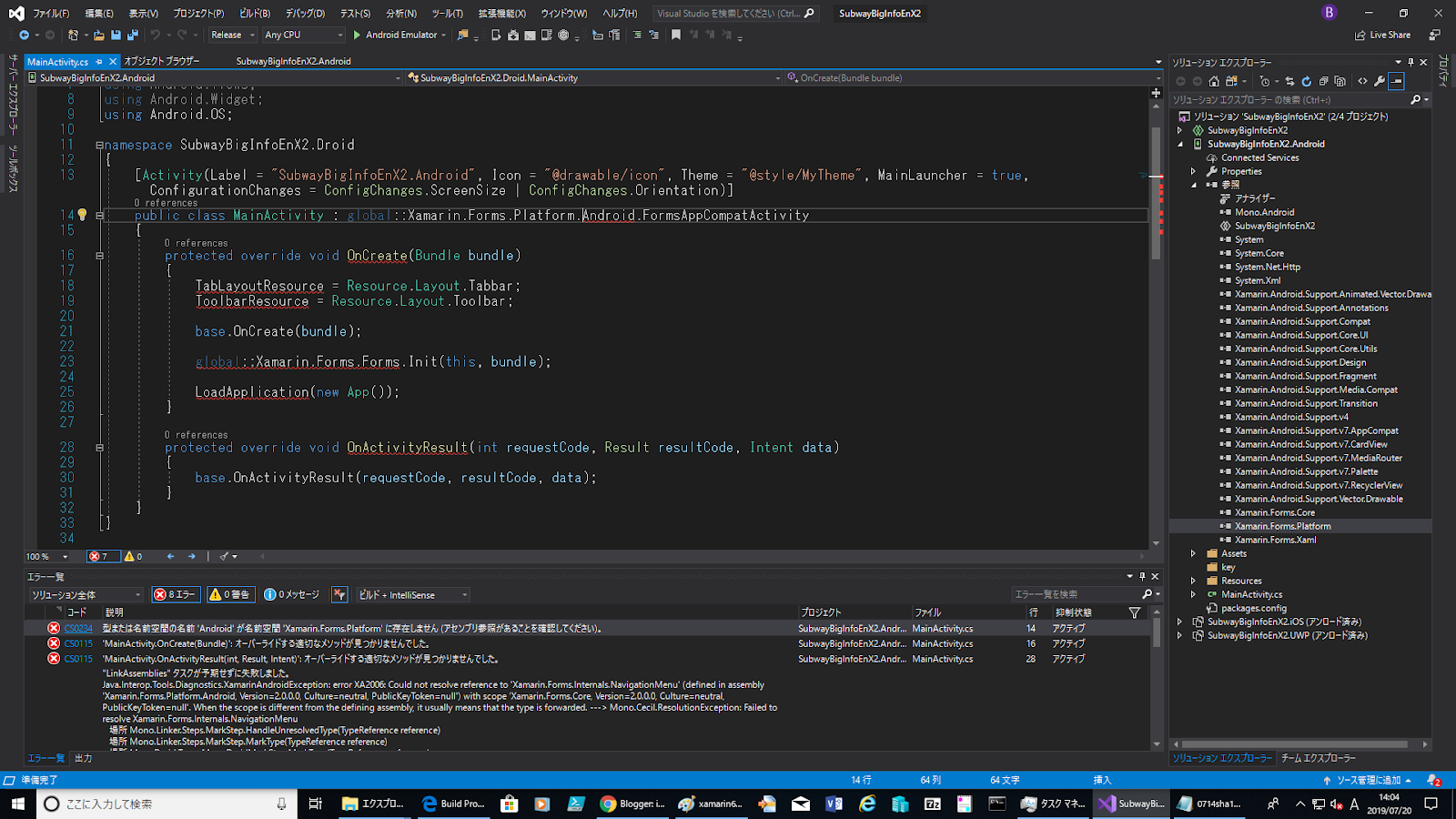The height and width of the screenshot is (819, 1456).
Task: Switch to the Object Browser tab
Action: (x=161, y=61)
